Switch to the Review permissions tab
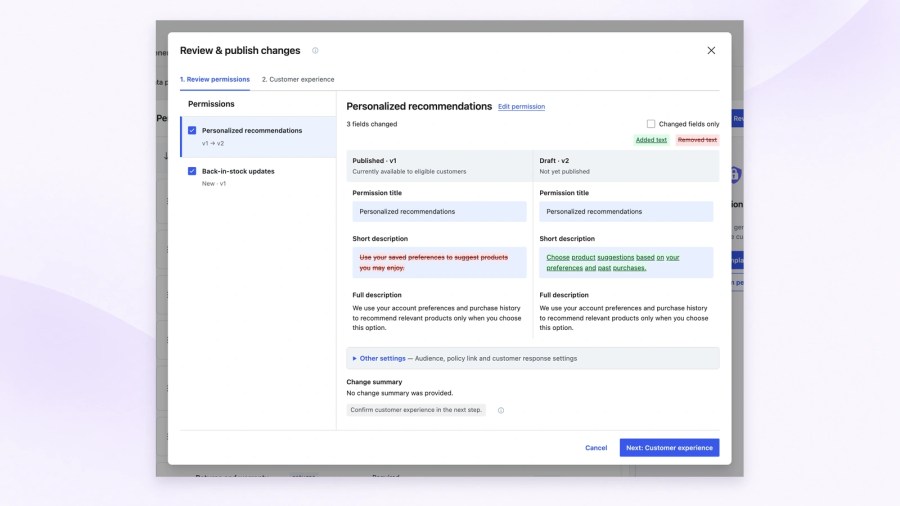900x506 pixels. tap(215, 79)
